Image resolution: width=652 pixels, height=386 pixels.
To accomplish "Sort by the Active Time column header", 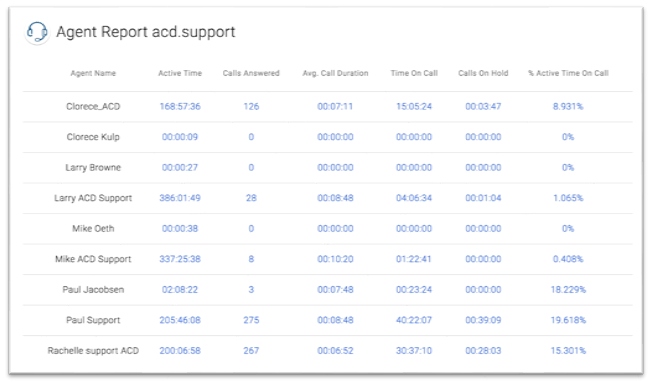I will (x=180, y=73).
